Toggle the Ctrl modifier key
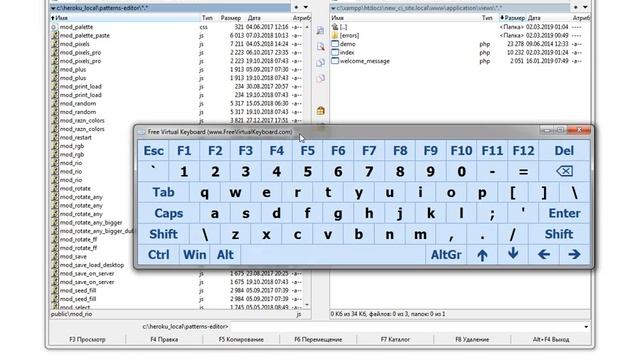This screenshot has width=640, height=360. click(158, 255)
